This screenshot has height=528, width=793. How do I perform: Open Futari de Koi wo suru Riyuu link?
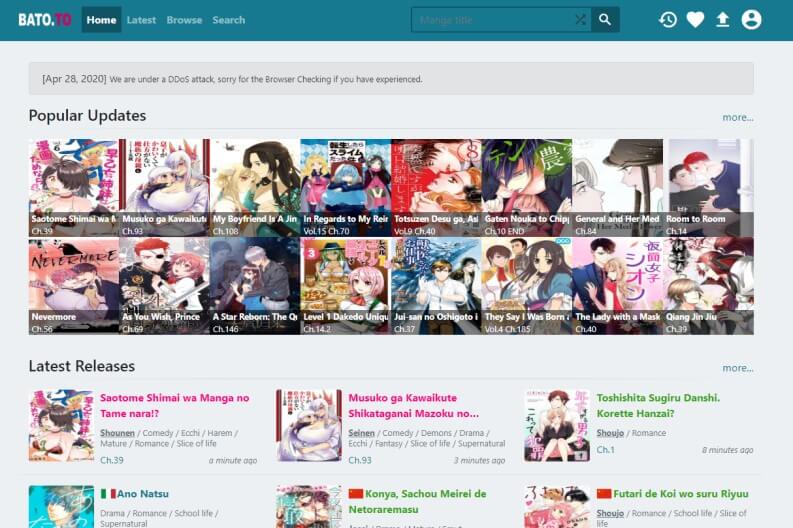point(681,494)
